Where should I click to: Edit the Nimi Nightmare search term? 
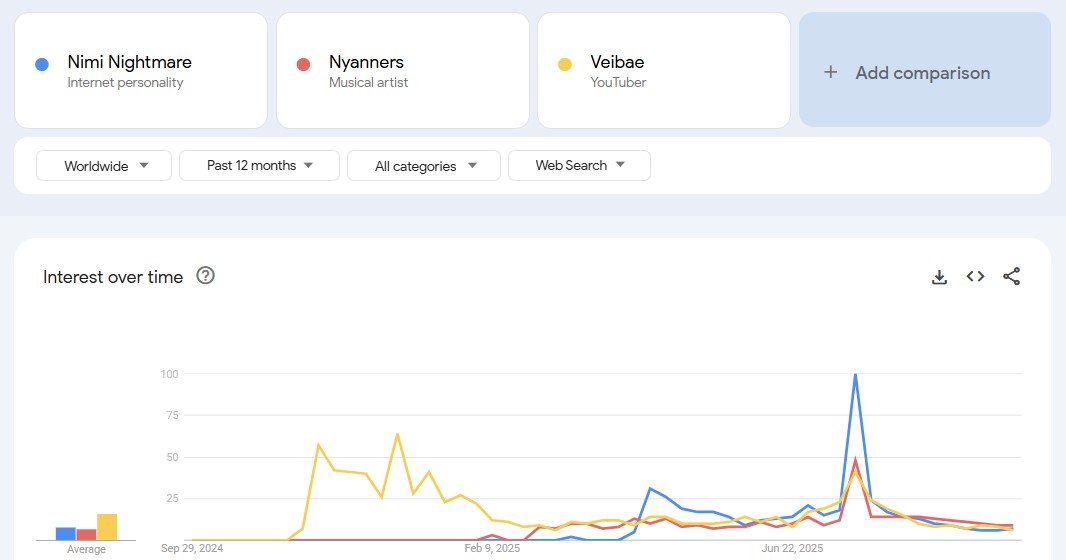[130, 62]
